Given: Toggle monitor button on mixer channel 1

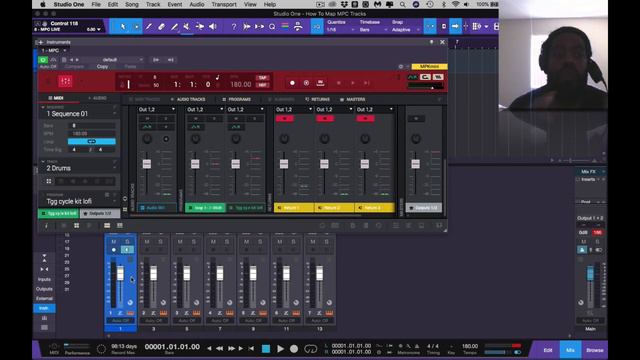Looking at the screenshot, I should (x=127, y=250).
